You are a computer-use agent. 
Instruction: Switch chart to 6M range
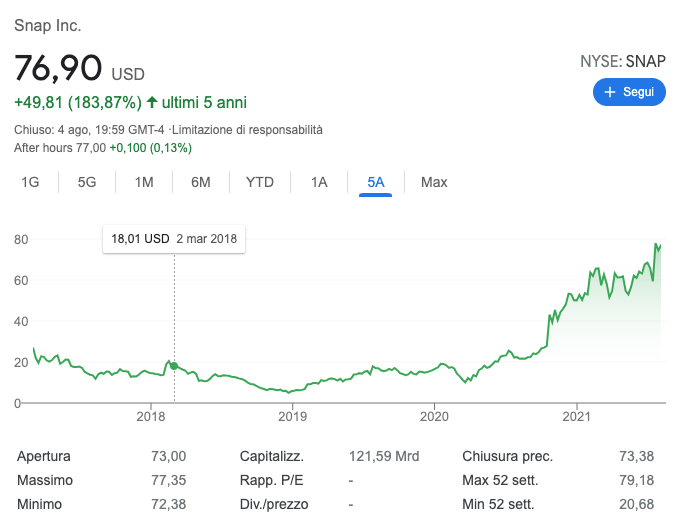pos(201,182)
